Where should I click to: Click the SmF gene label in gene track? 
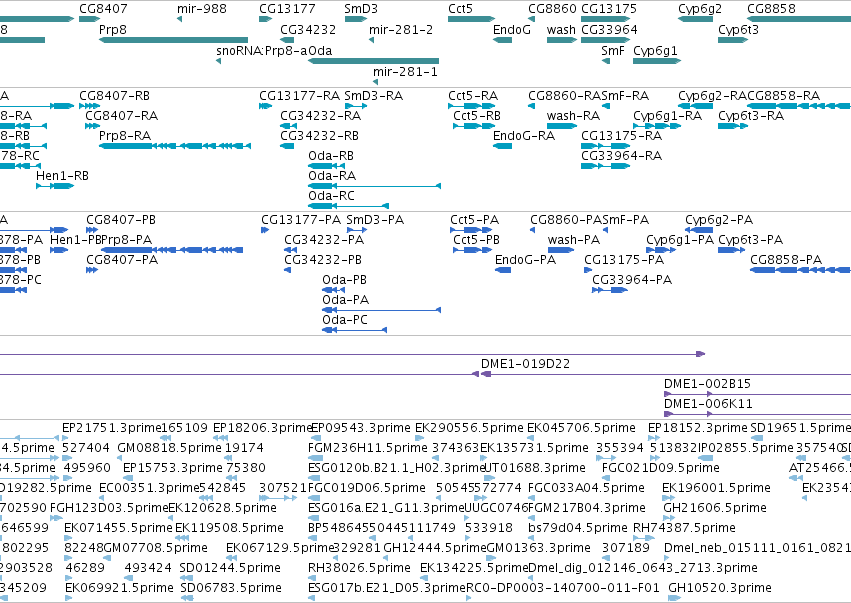coord(613,51)
